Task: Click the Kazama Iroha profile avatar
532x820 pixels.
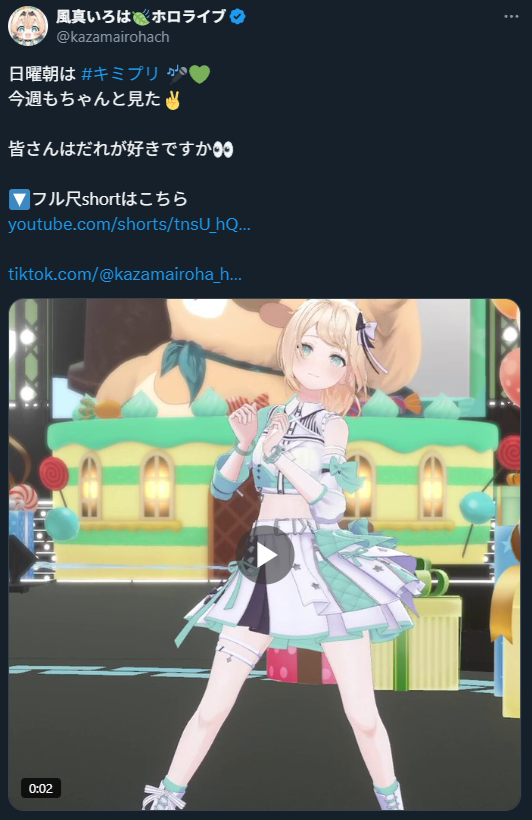Action: coord(28,26)
